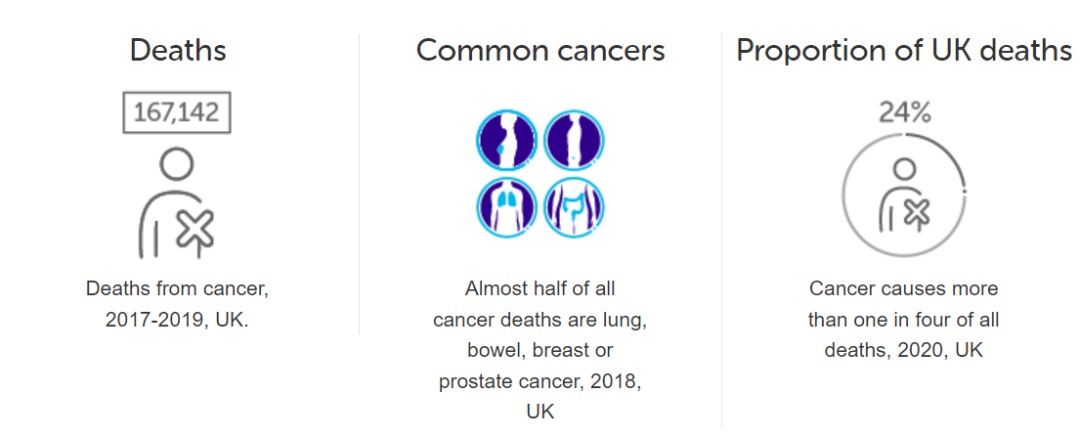
Task: Click the 24% percentage label
Action: 904,112
